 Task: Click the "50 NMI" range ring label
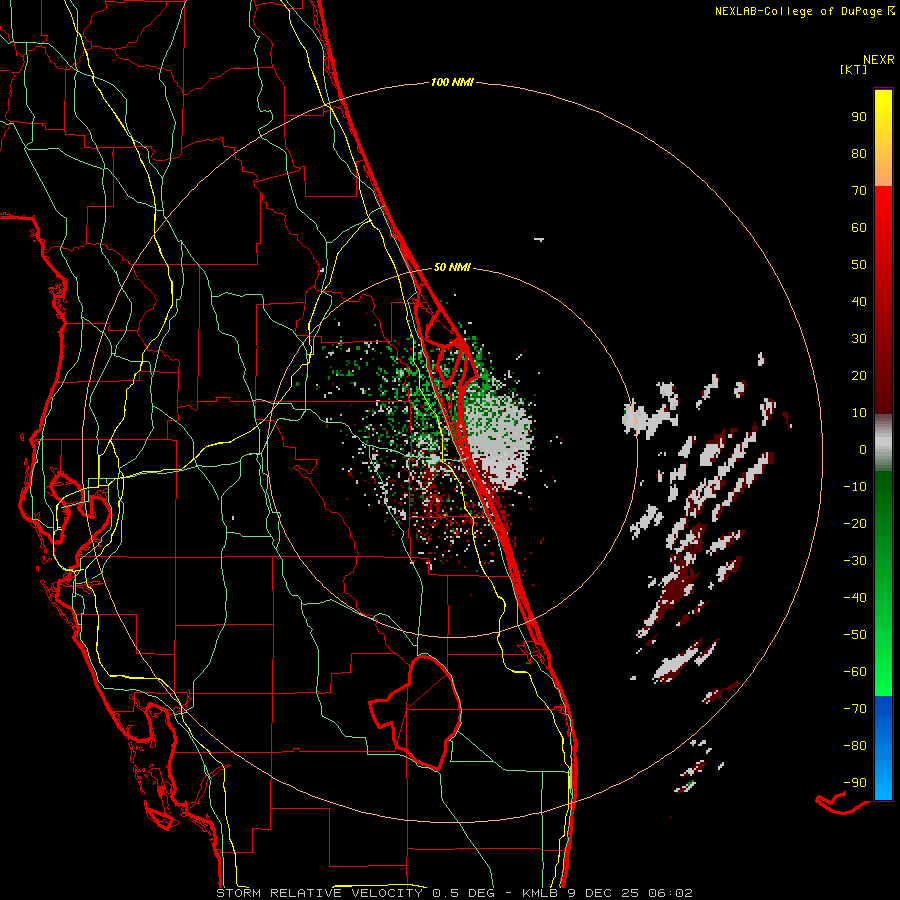pos(452,267)
